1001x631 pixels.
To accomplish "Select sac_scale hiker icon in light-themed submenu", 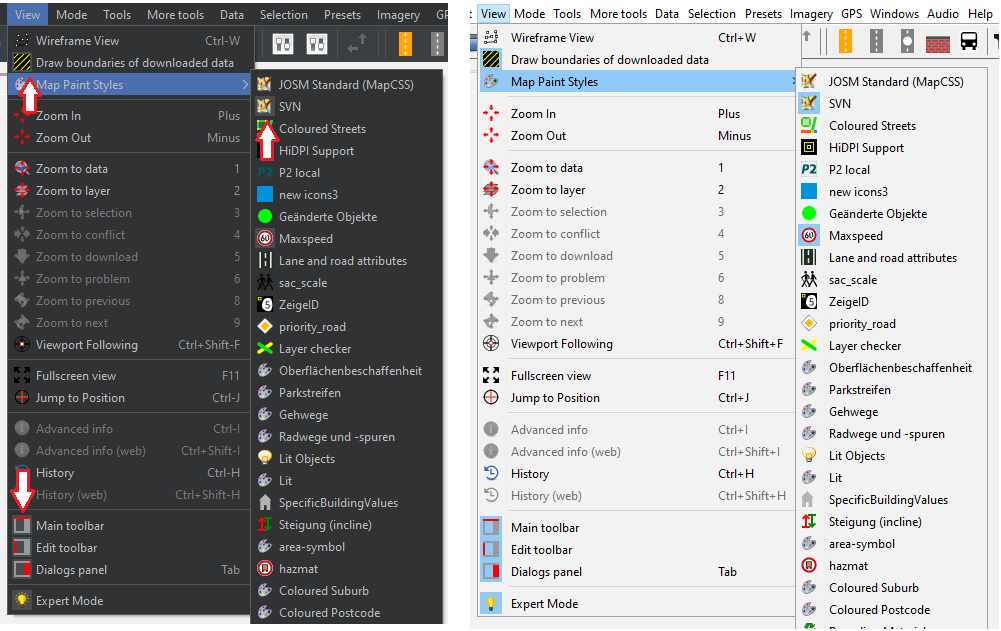I will tap(809, 280).
